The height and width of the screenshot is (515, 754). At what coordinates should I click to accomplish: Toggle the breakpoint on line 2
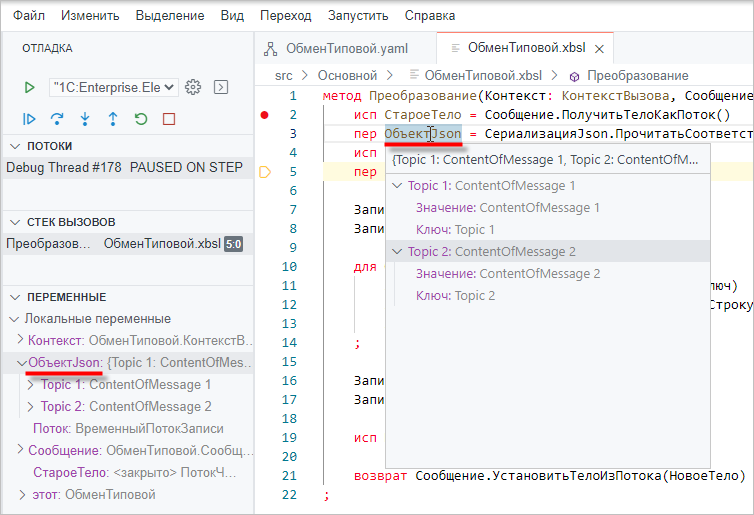(265, 115)
